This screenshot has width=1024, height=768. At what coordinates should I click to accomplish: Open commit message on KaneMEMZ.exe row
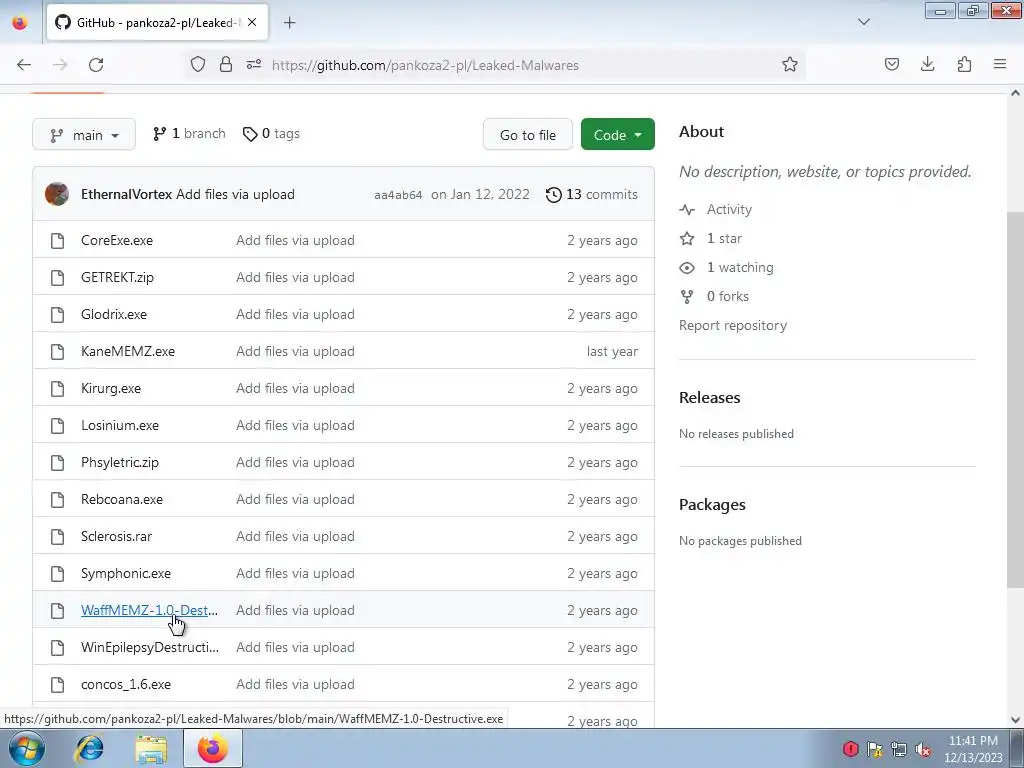295,351
